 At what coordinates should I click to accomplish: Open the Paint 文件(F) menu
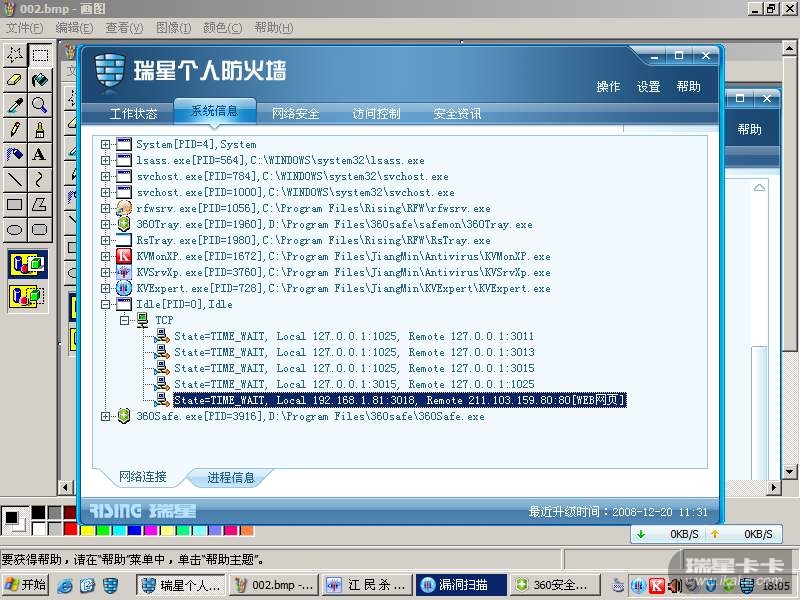pos(23,28)
